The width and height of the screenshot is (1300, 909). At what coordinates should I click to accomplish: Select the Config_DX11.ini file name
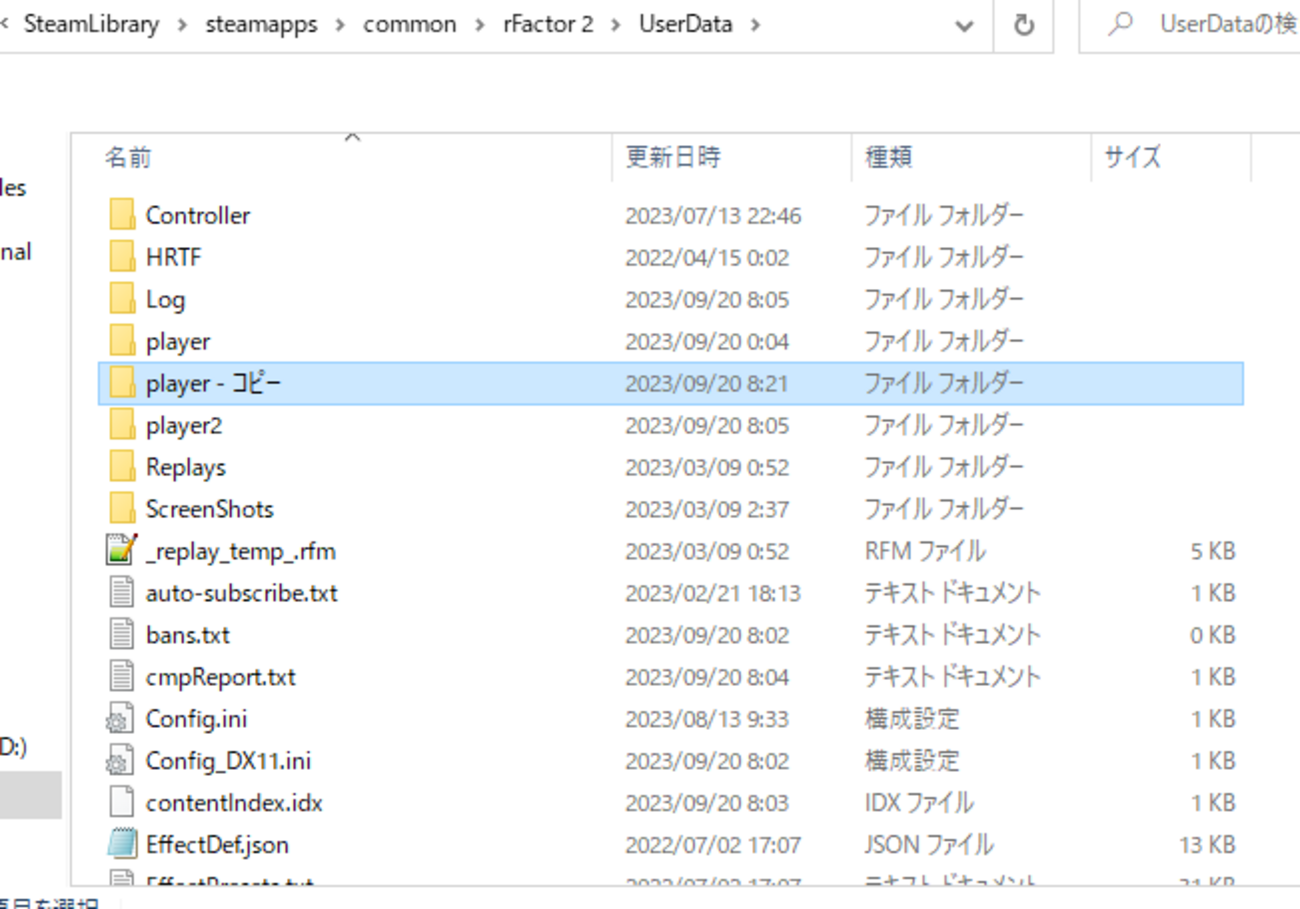(x=229, y=762)
